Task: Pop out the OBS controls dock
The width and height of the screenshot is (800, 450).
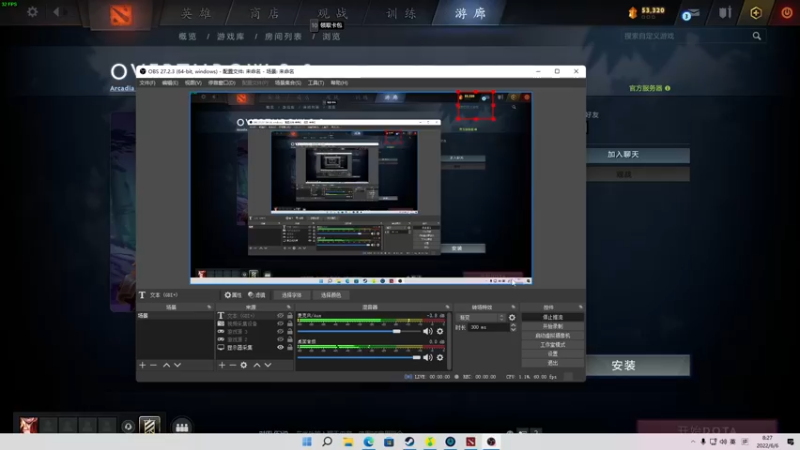Action: click(581, 307)
